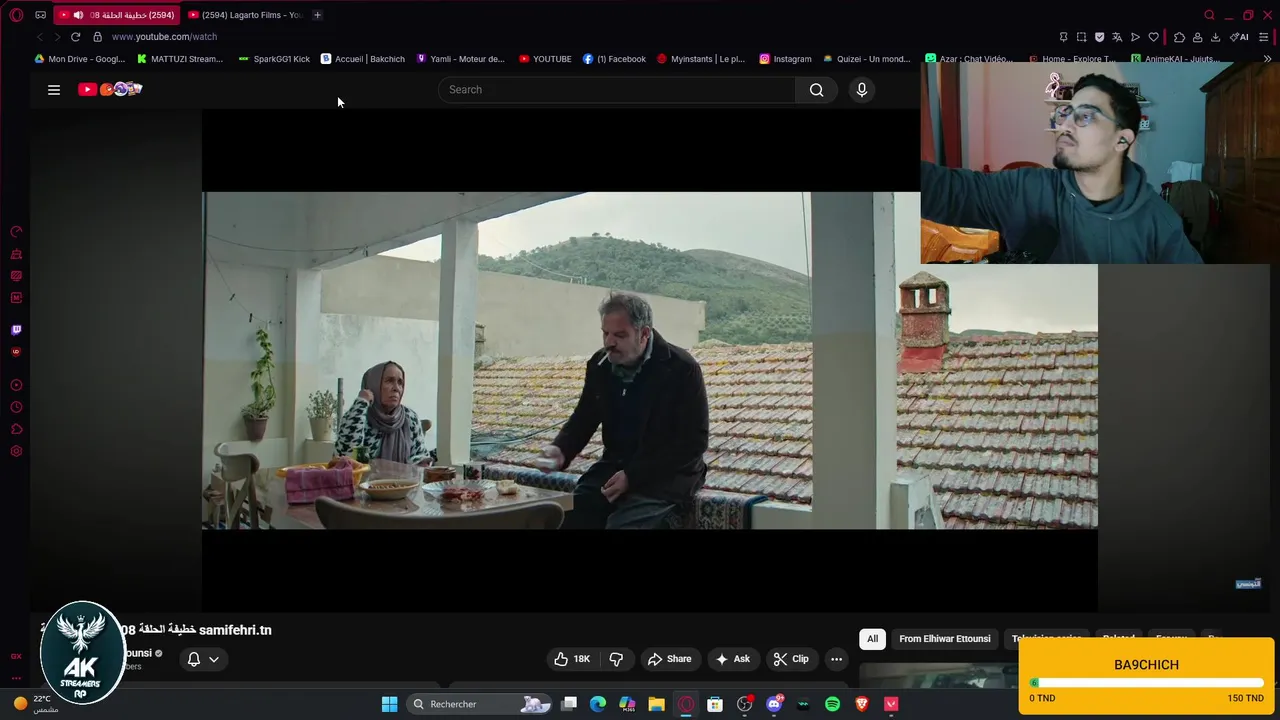Open the Instagram bookmark
Image resolution: width=1280 pixels, height=720 pixels.
point(785,59)
